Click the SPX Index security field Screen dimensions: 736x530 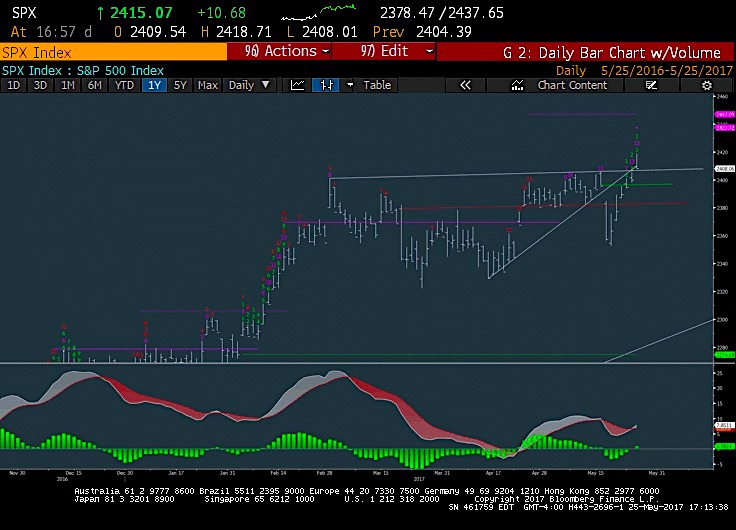[x=113, y=52]
